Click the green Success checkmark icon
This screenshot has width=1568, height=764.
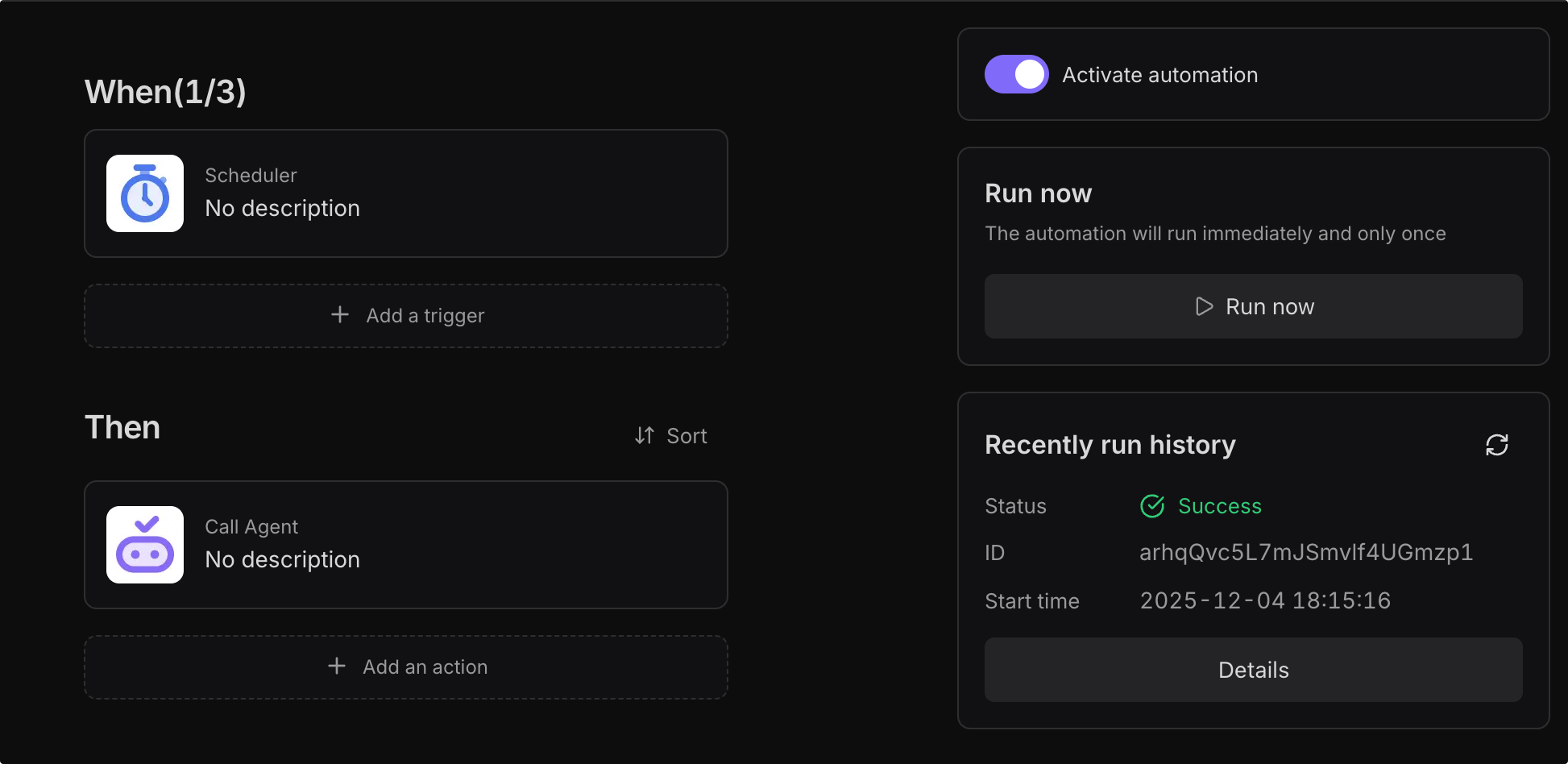tap(1152, 506)
